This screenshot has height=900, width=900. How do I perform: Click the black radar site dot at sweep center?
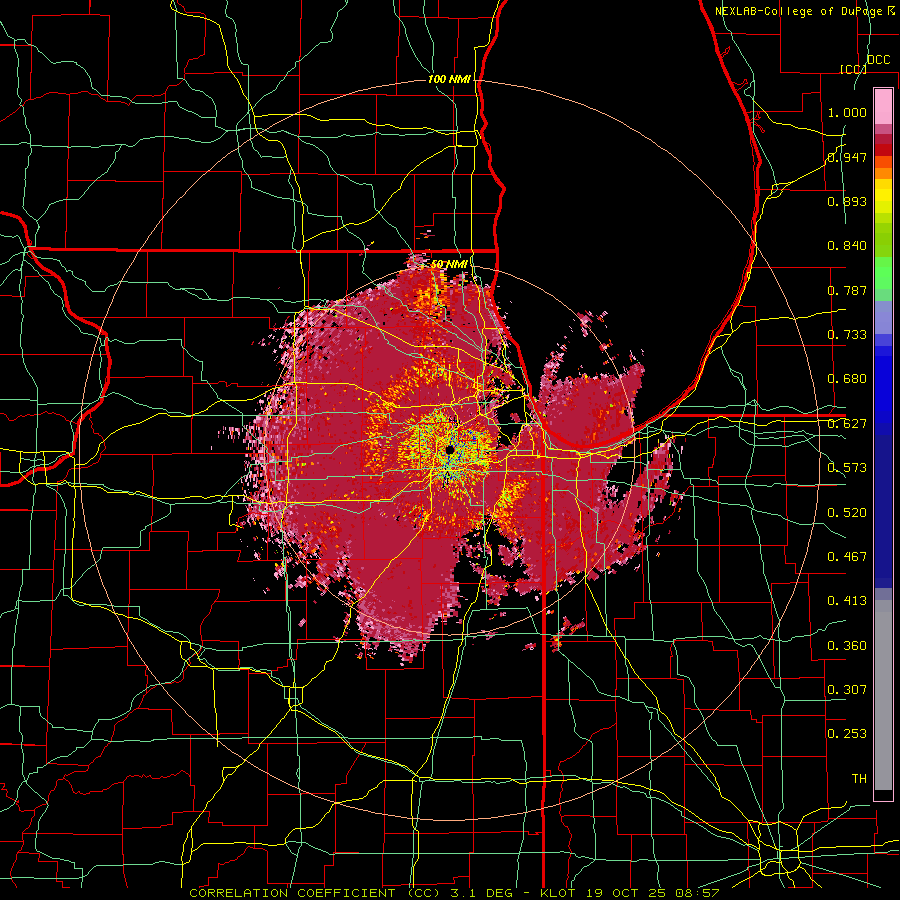point(451,449)
